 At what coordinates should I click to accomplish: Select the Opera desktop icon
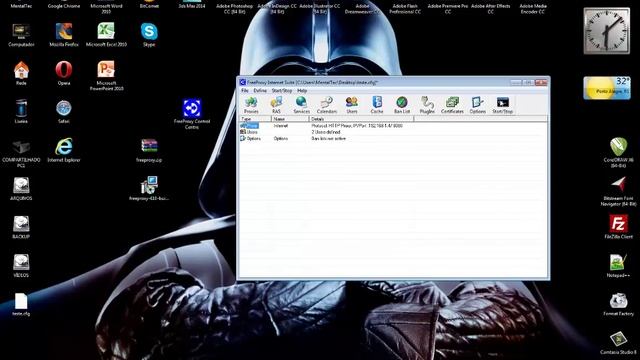[x=64, y=73]
